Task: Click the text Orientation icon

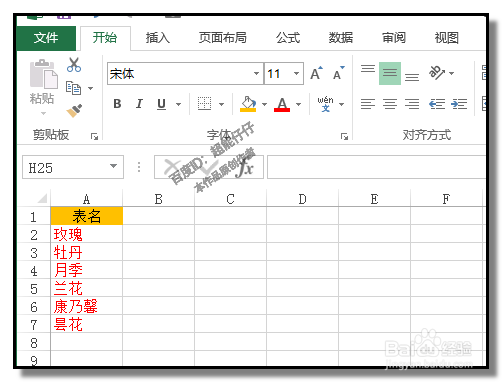Action: pyautogui.click(x=437, y=73)
